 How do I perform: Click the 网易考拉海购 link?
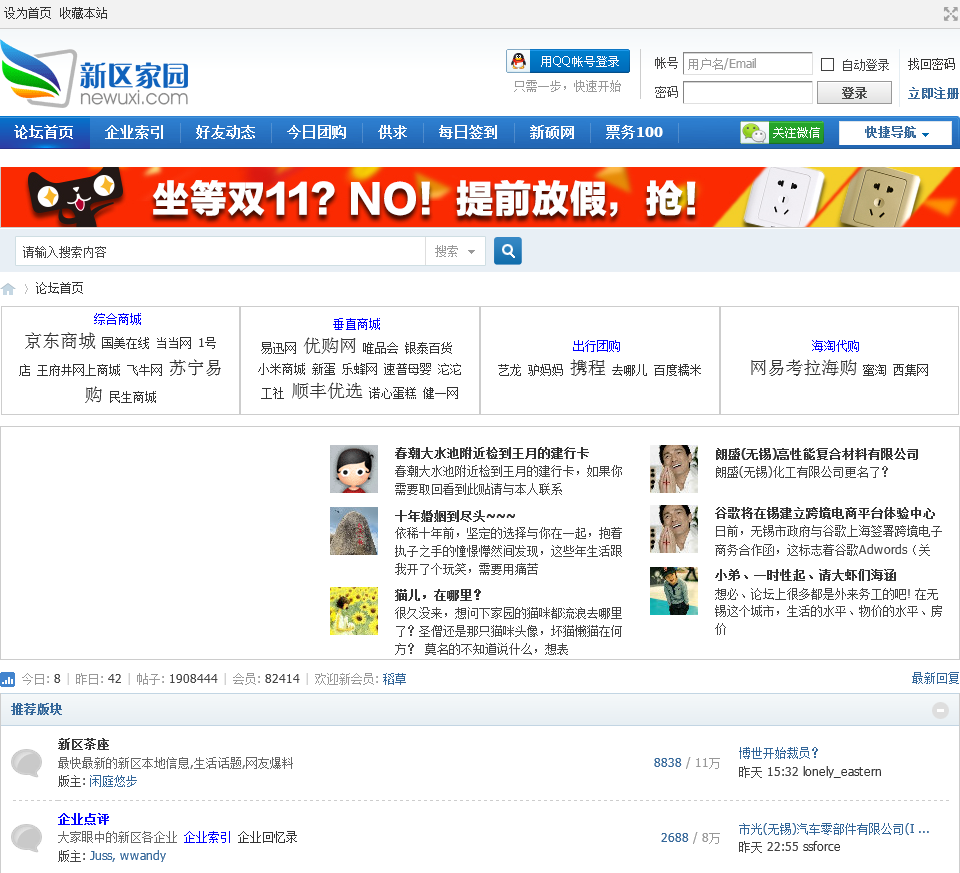tap(803, 368)
